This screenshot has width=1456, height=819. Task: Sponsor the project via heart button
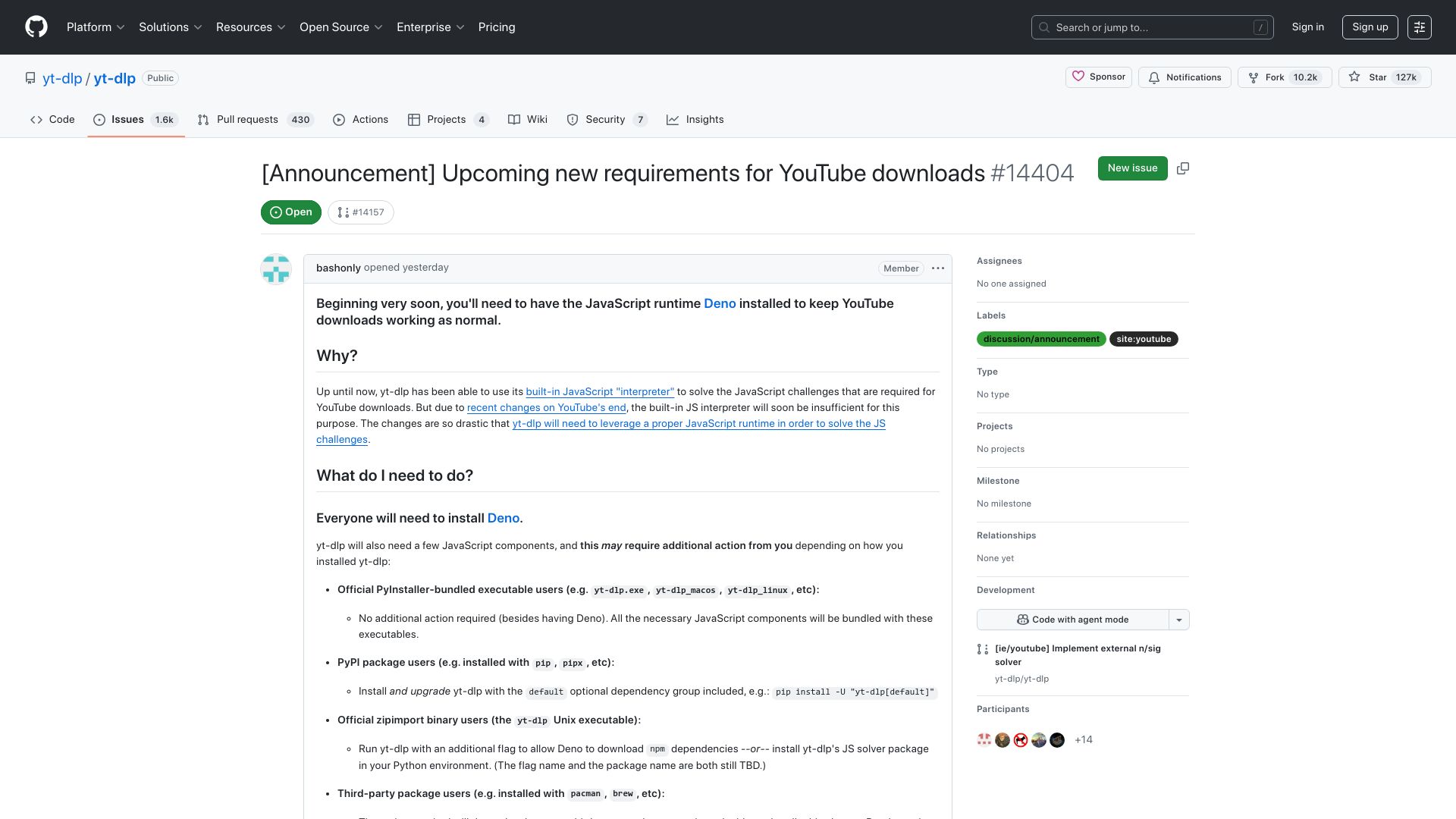[x=1099, y=77]
